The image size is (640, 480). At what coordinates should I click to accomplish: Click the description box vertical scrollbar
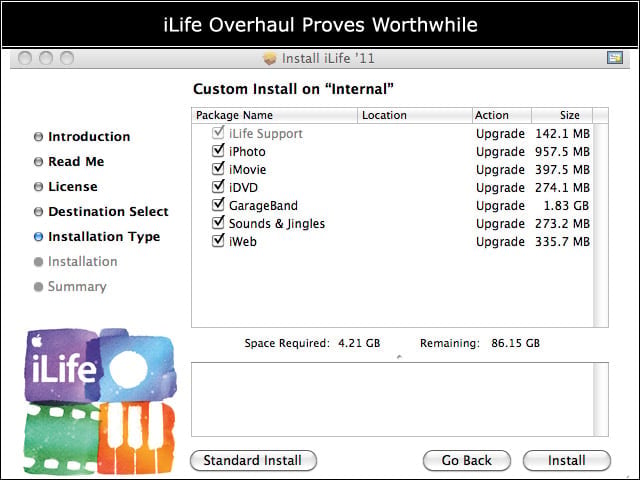point(600,400)
